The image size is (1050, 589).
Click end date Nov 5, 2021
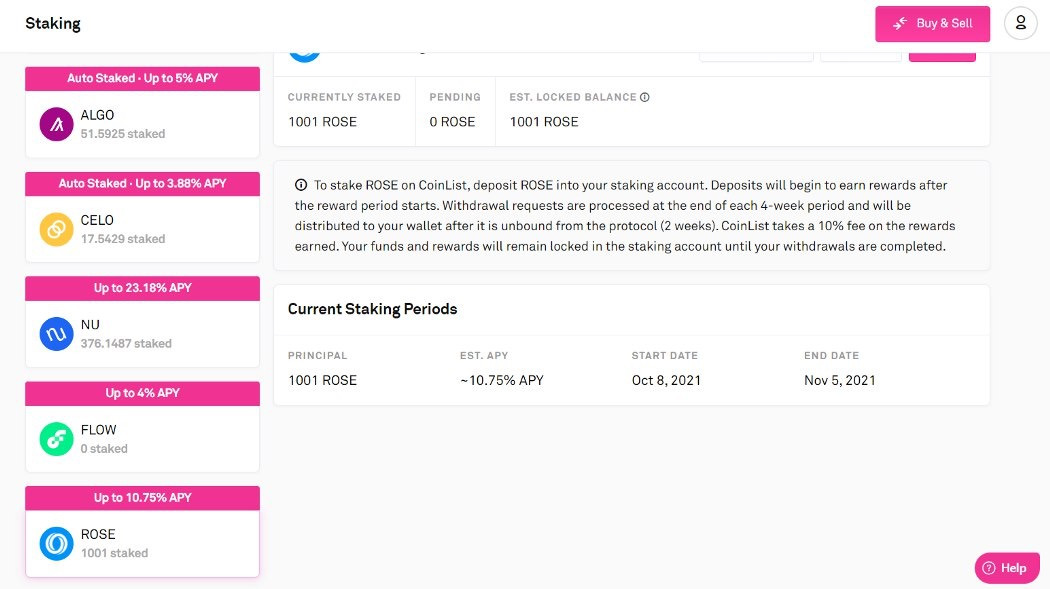pyautogui.click(x=840, y=380)
